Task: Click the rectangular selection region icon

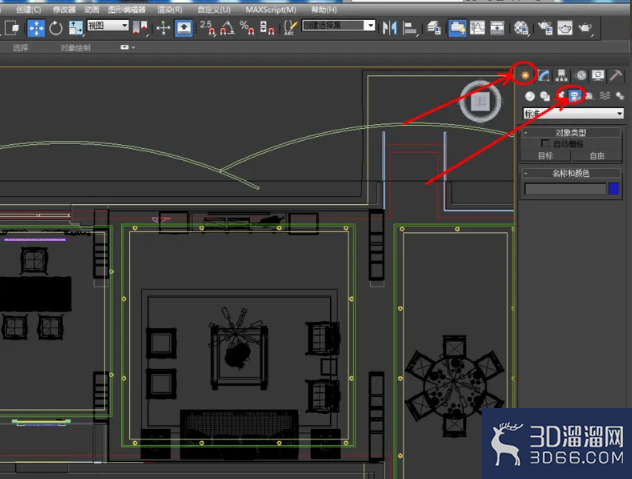Action: coord(12,28)
